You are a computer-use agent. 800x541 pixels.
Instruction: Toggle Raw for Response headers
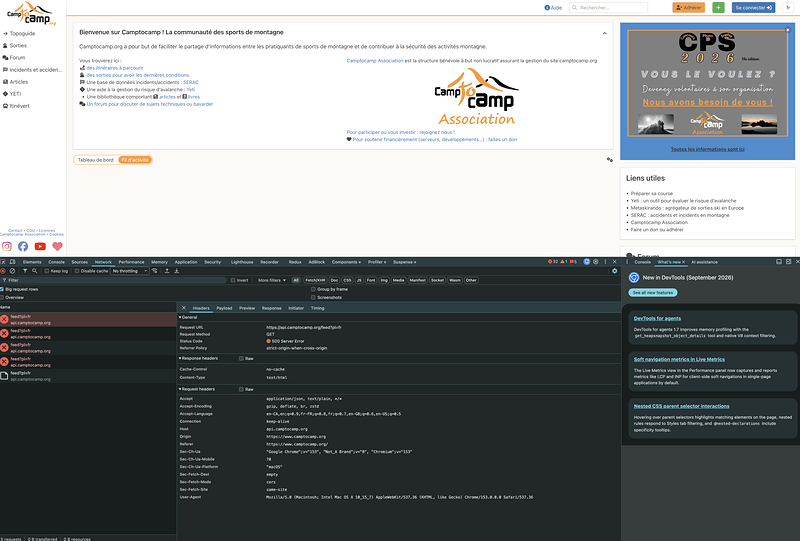(x=241, y=358)
